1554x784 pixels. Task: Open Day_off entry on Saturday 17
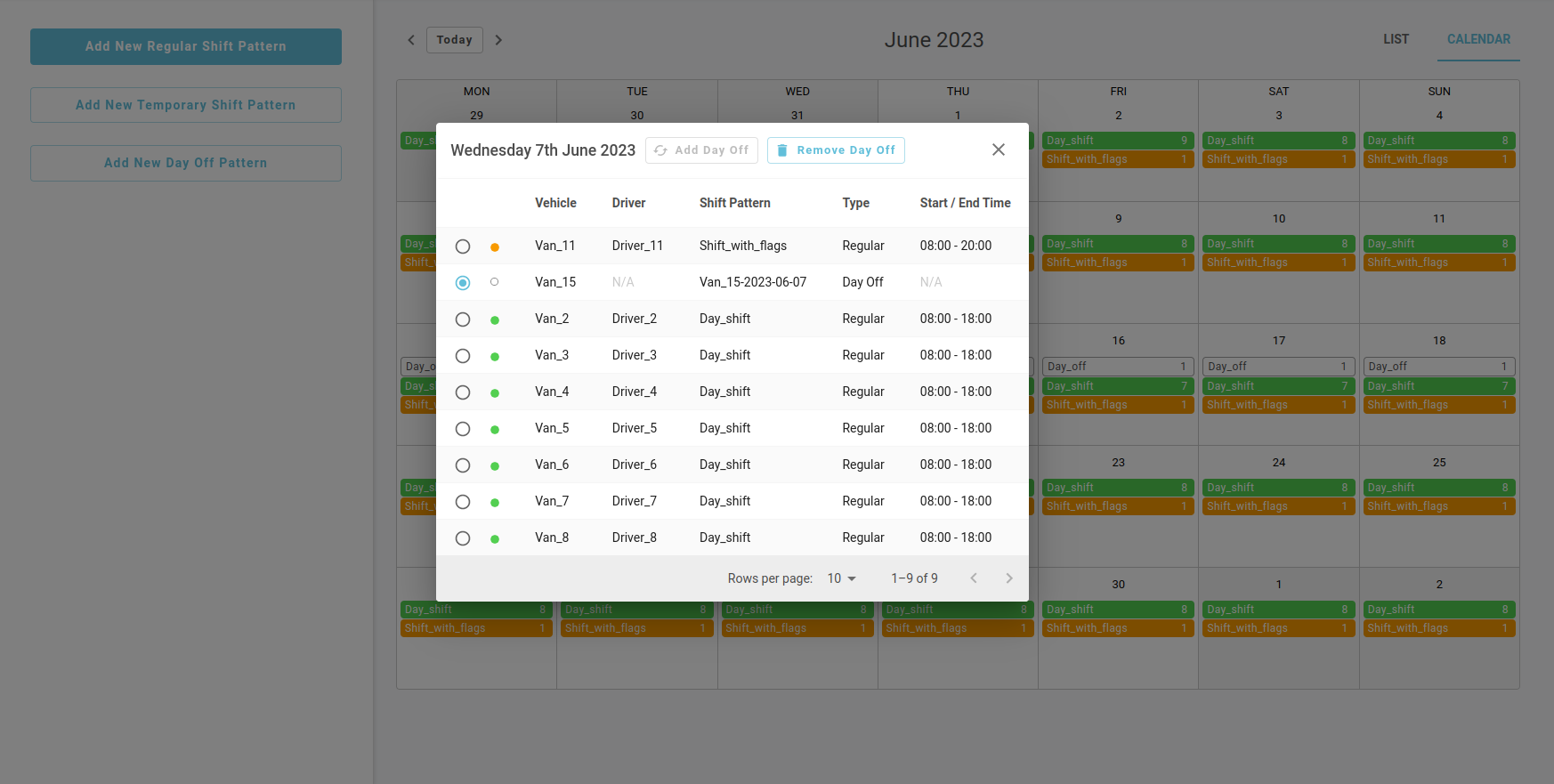click(x=1277, y=367)
